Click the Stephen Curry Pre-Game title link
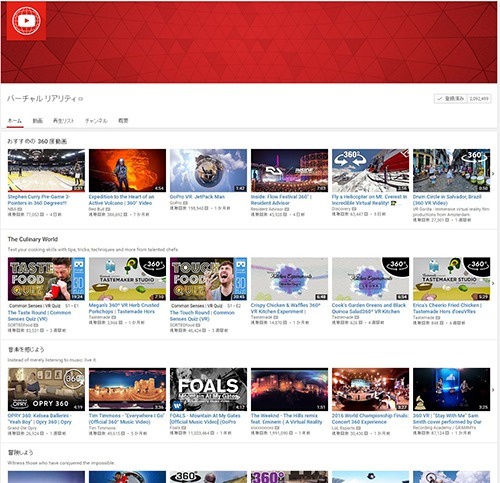This screenshot has height=483, width=500. click(39, 200)
